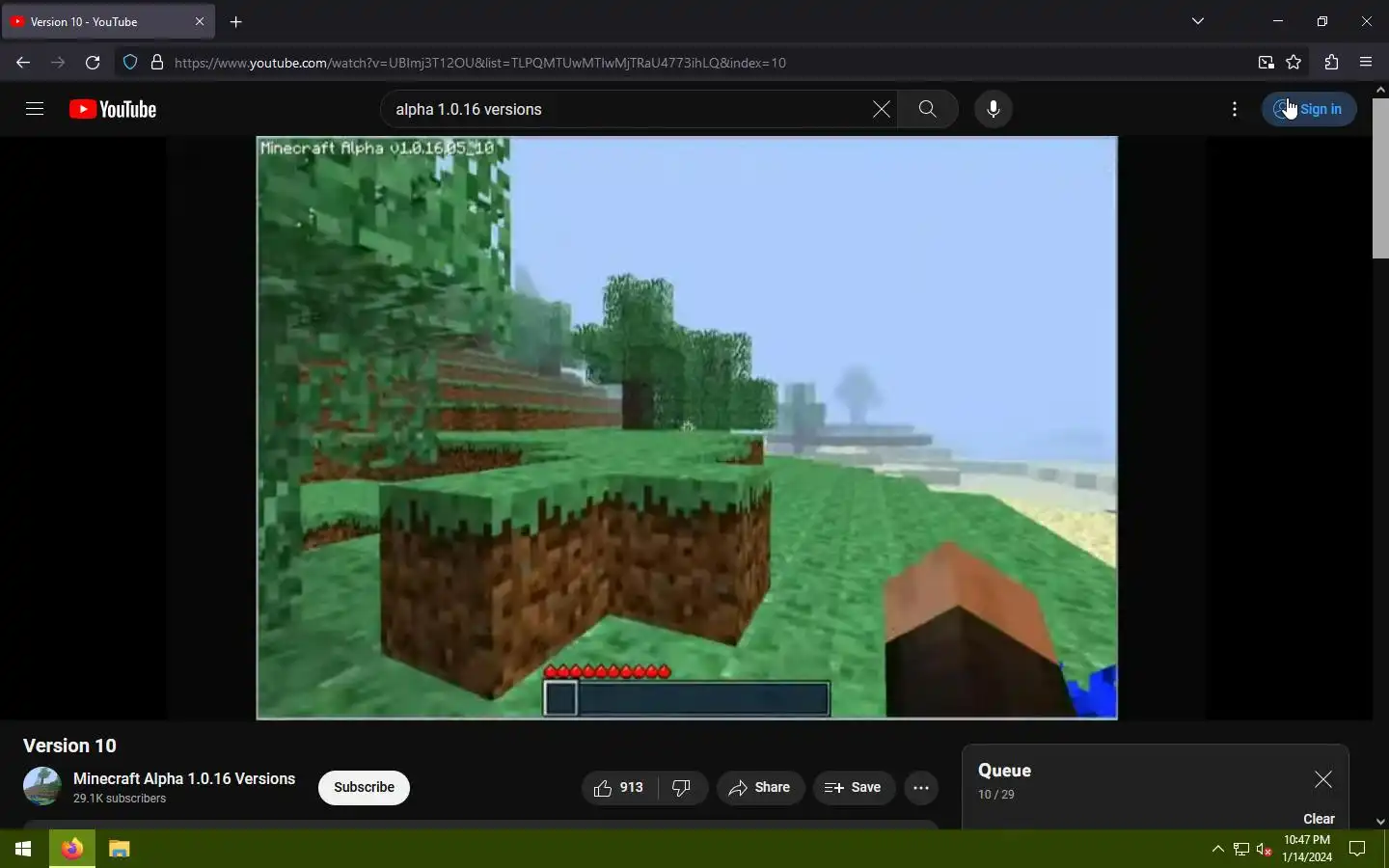Open Windows Start menu
This screenshot has height=868, width=1389.
click(x=23, y=849)
